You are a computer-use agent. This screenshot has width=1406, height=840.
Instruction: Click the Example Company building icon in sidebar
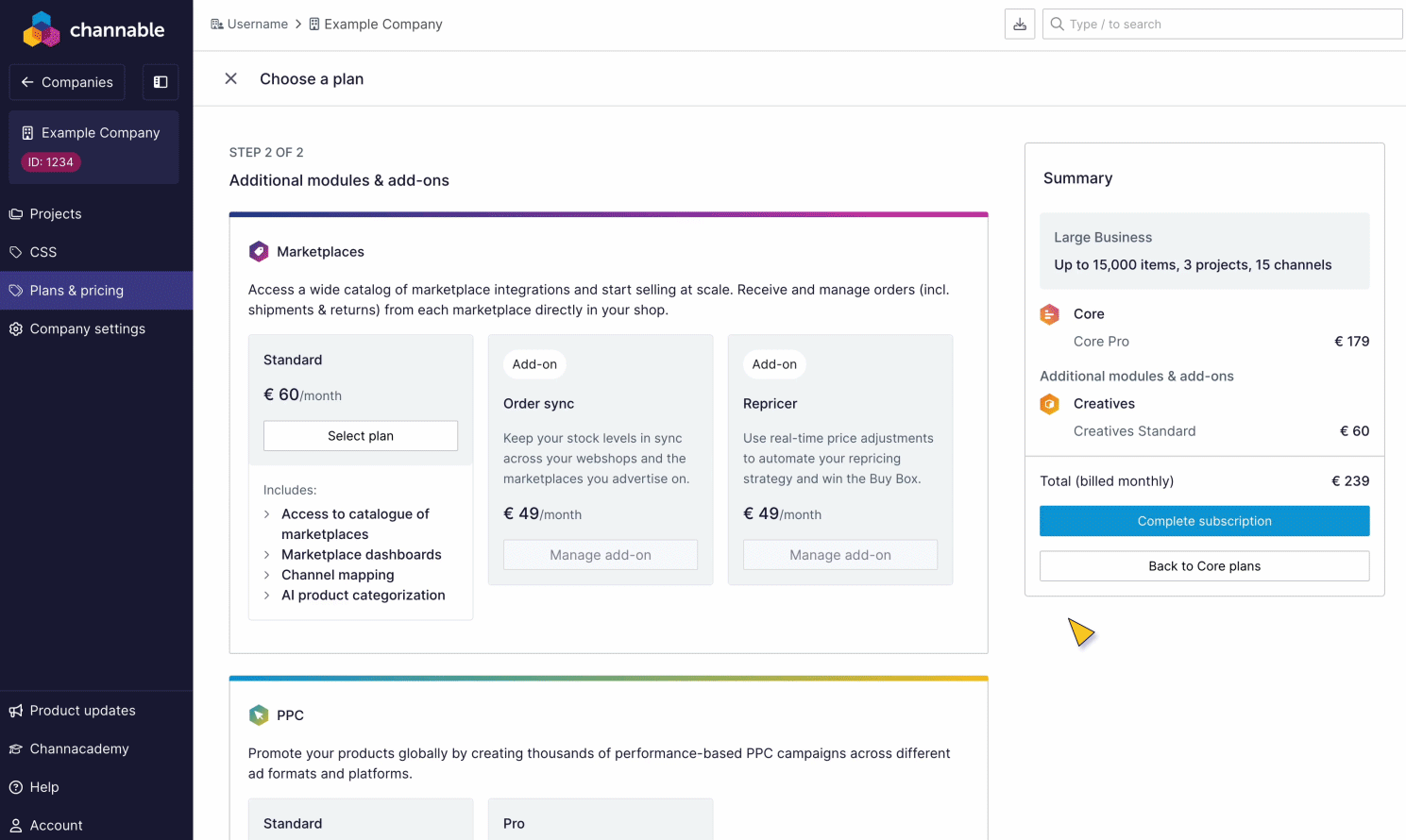[27, 133]
